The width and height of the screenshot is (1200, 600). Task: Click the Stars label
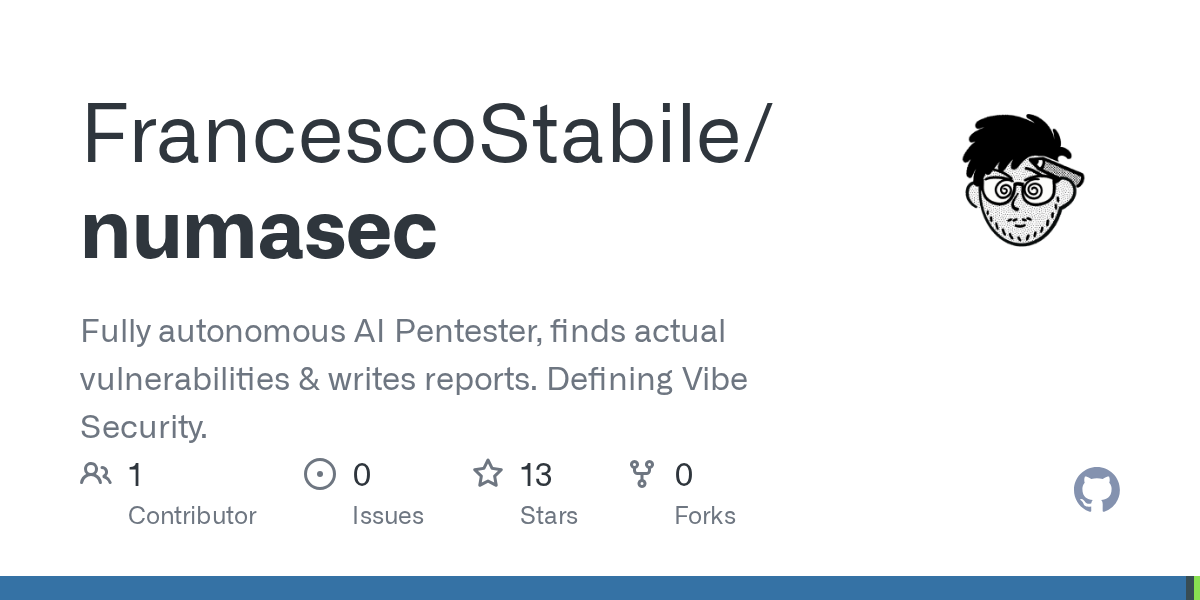tap(549, 516)
